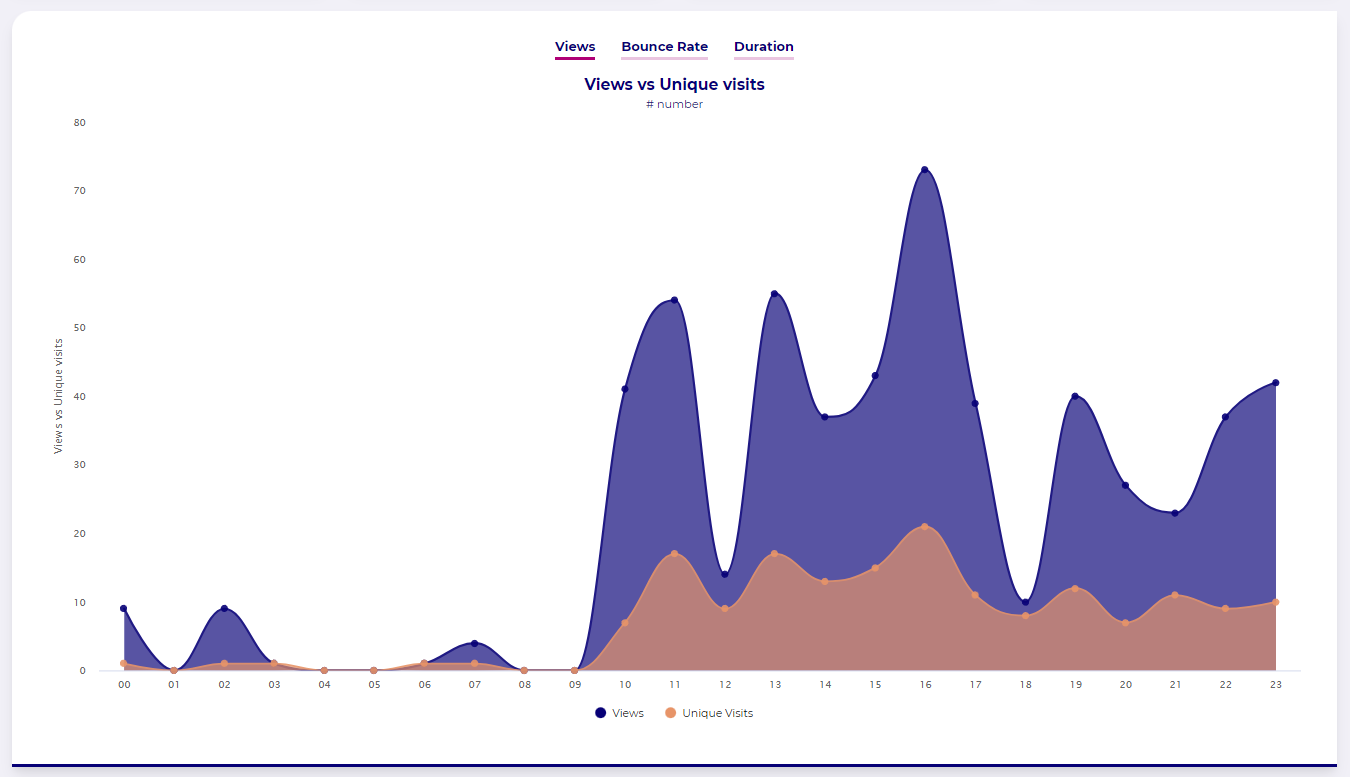Select the Views peak point at hour 16
The height and width of the screenshot is (777, 1350).
point(925,170)
